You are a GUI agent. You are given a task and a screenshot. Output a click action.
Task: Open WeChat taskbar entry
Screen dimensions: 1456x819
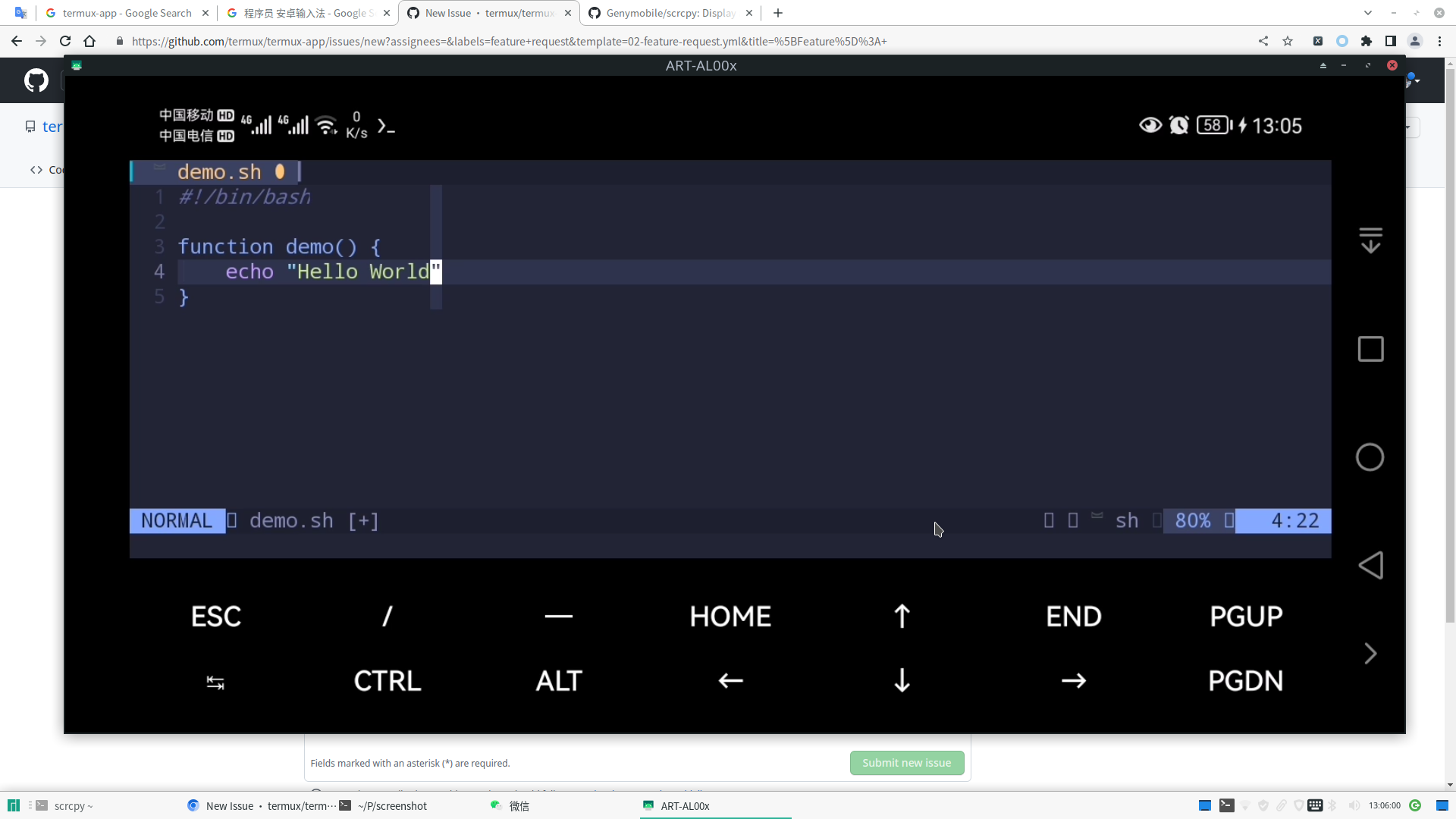point(510,806)
